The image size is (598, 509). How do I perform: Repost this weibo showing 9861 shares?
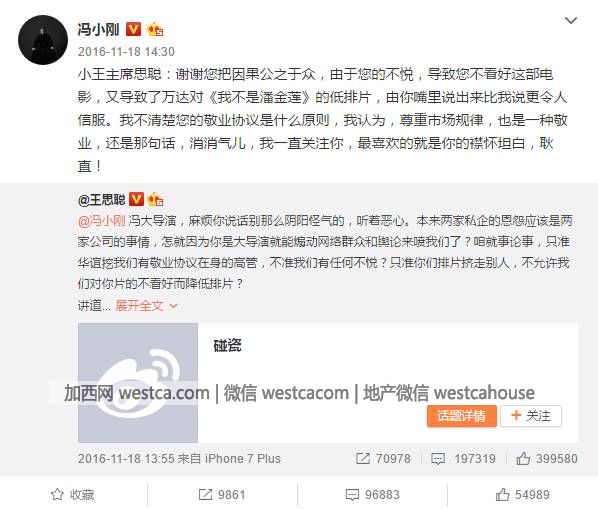[222, 495]
